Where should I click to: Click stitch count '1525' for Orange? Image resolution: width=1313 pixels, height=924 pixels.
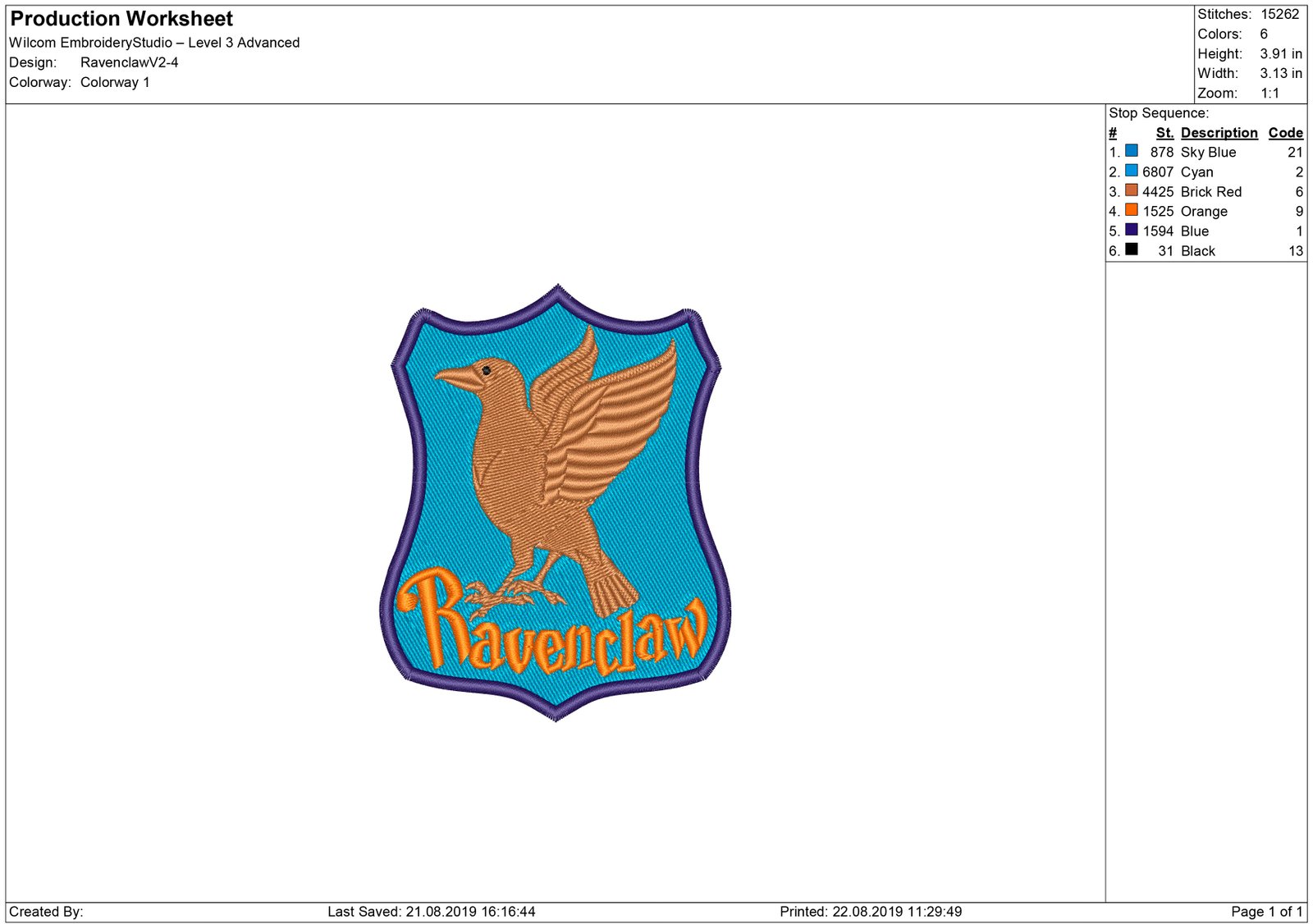pyautogui.click(x=1158, y=212)
